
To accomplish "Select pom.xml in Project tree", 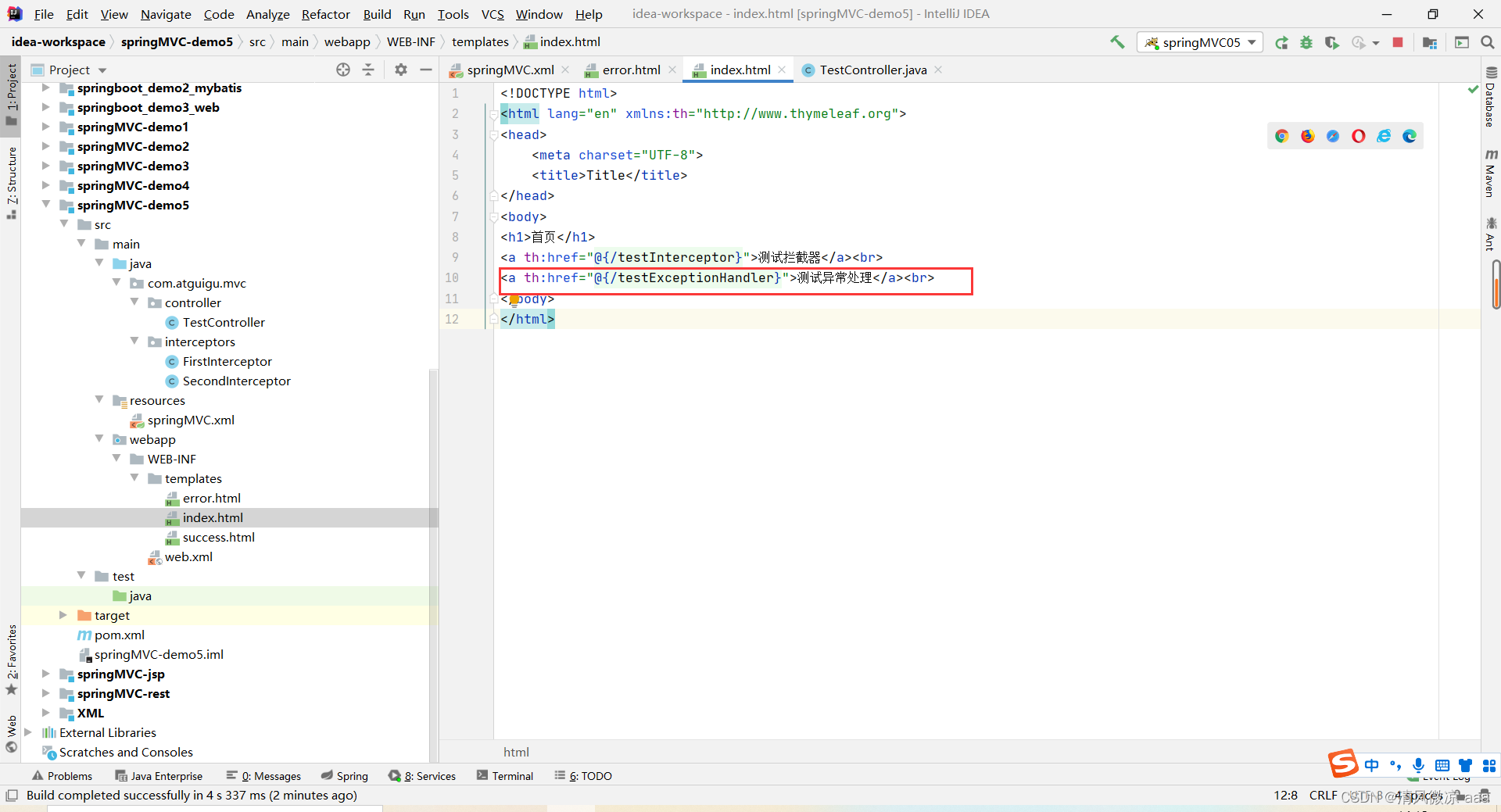I will [119, 635].
